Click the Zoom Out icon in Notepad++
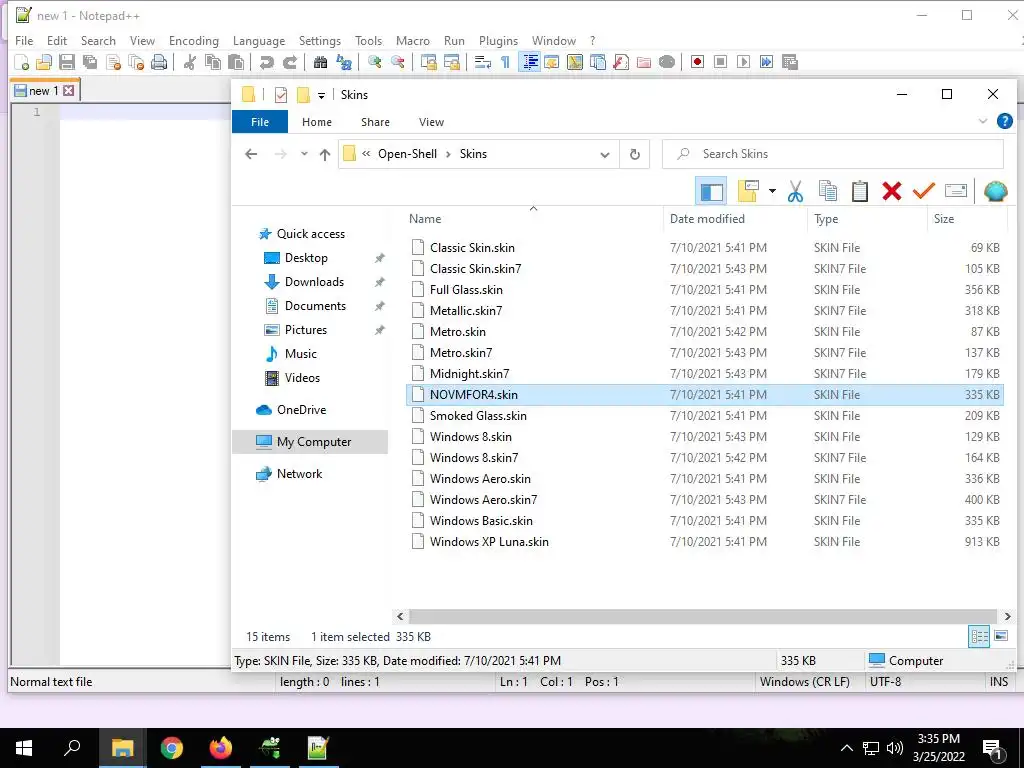This screenshot has width=1024, height=768. click(x=398, y=62)
